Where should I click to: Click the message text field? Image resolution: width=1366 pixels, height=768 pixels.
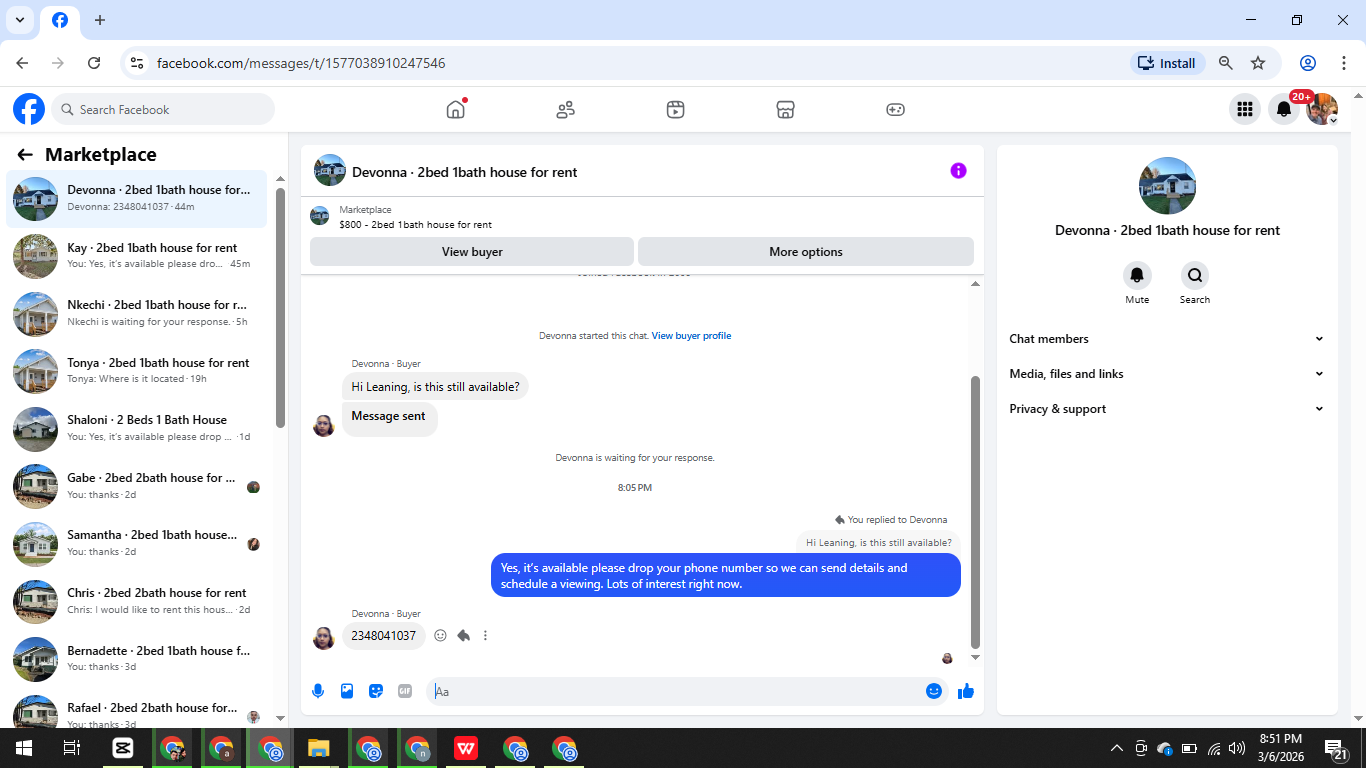[676, 691]
